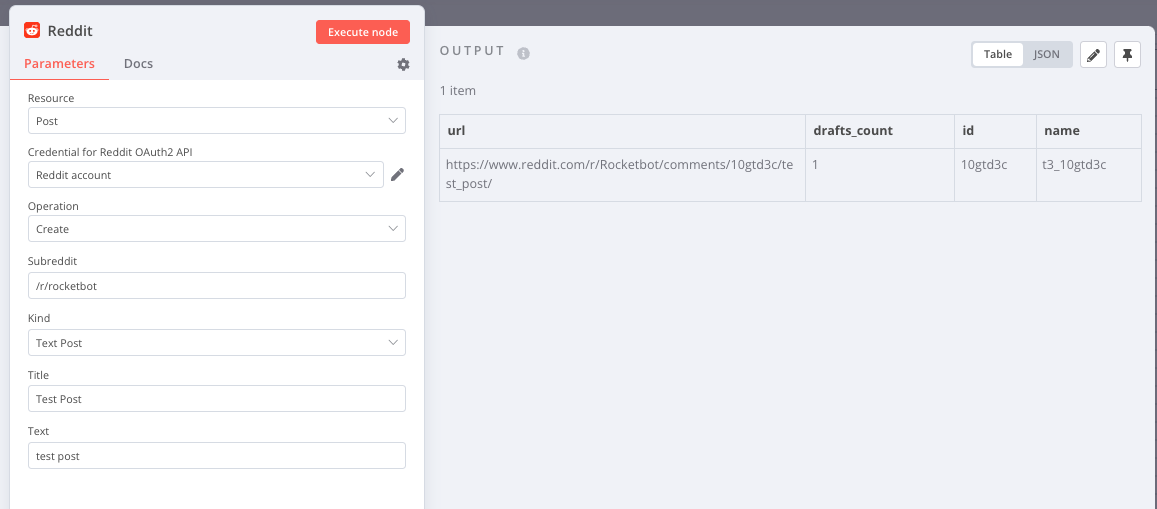Click the output info icon
1157x509 pixels.
[523, 53]
